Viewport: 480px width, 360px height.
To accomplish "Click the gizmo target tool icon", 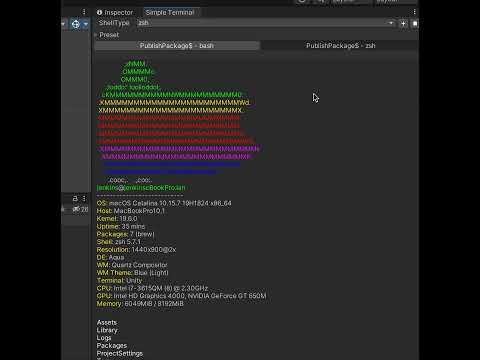I will pos(76,24).
